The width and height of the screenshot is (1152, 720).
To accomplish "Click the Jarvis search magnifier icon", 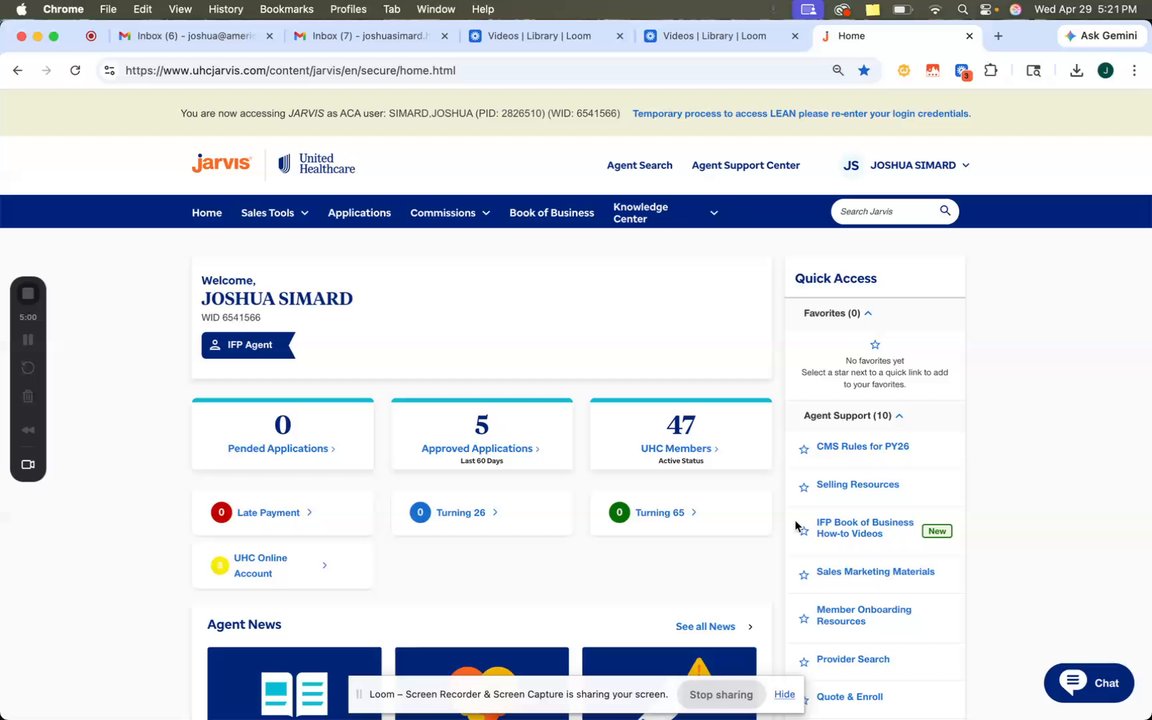I will 945,211.
